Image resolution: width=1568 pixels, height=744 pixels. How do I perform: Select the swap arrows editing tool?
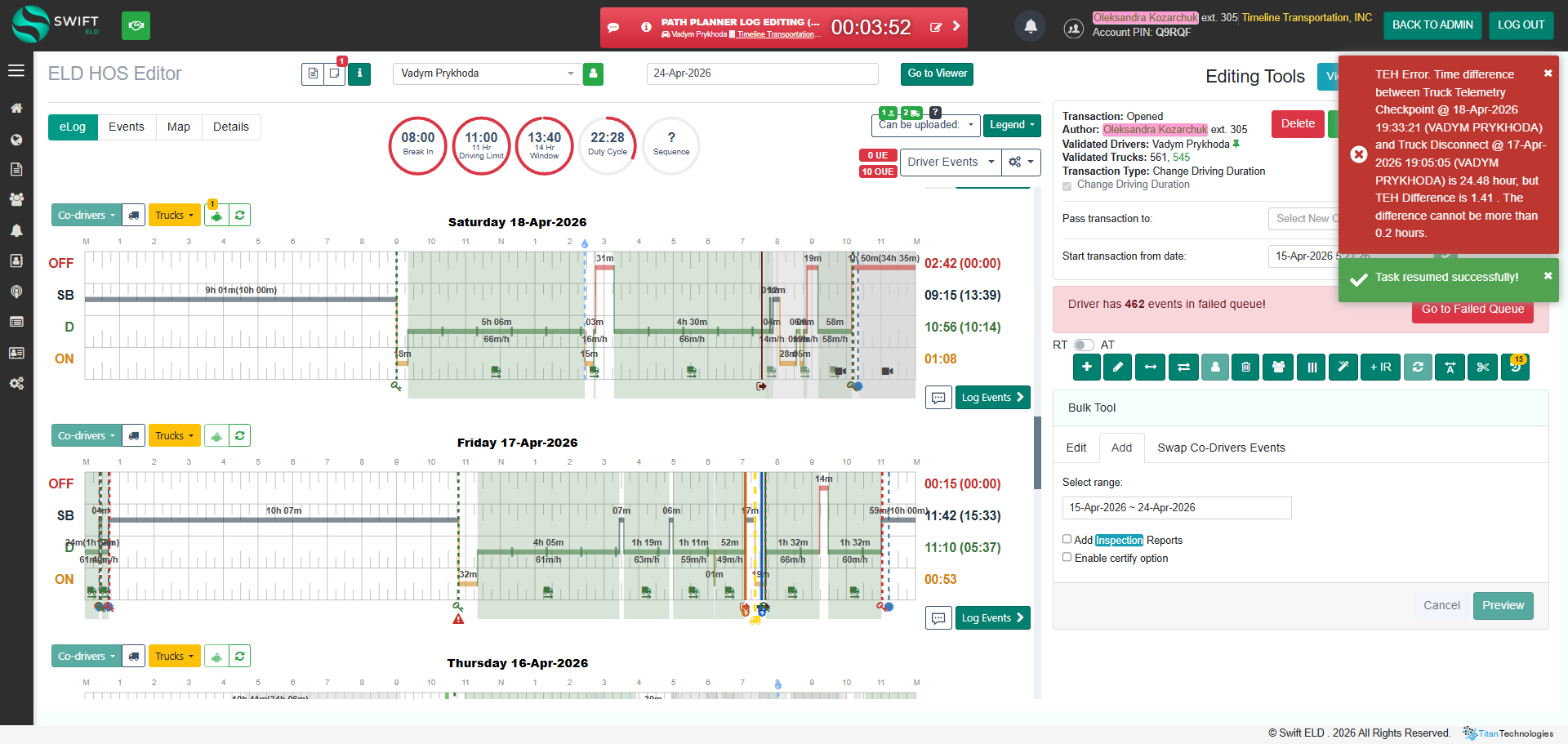tap(1183, 368)
